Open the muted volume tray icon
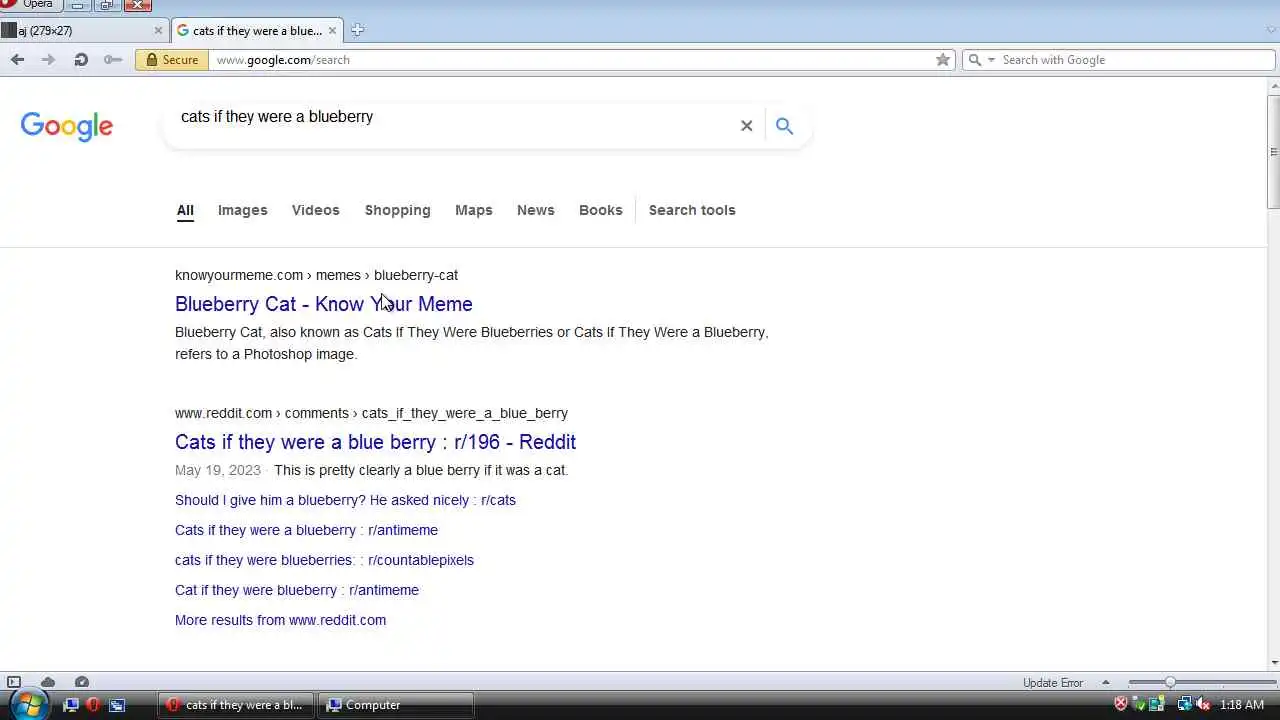Viewport: 1280px width, 720px height. click(1202, 705)
